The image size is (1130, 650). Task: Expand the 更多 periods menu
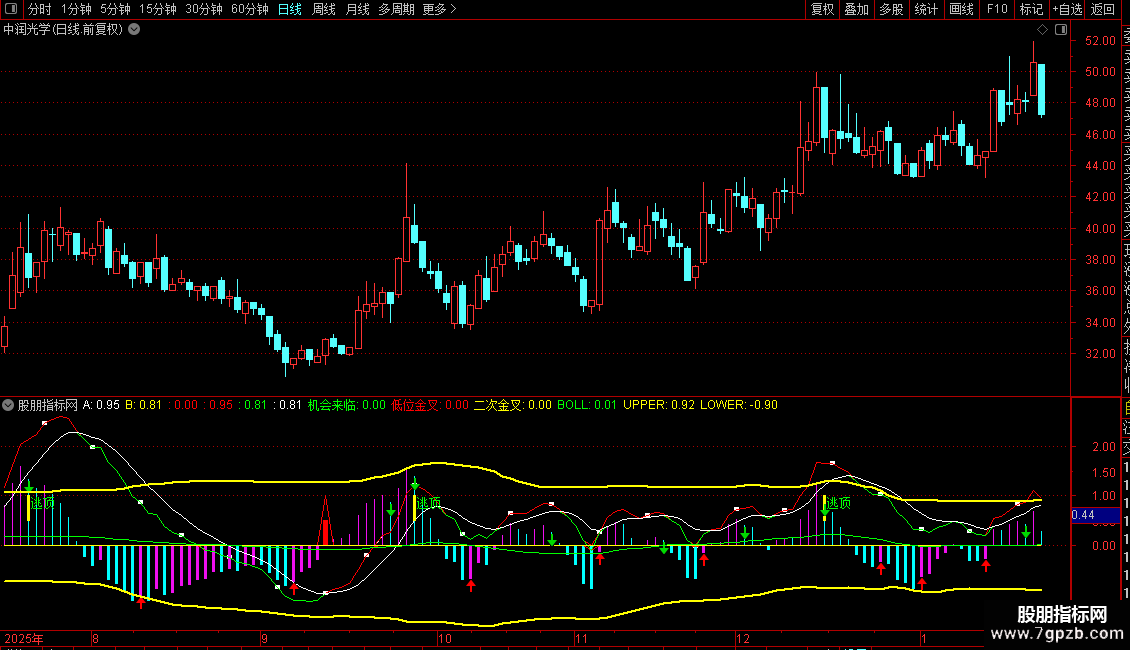click(439, 9)
